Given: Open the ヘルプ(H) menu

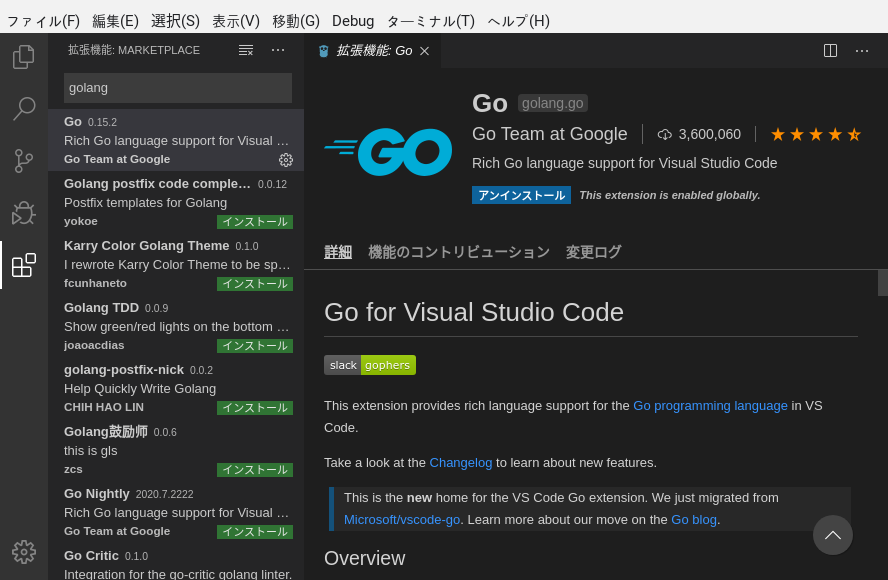Looking at the screenshot, I should pyautogui.click(x=518, y=21).
